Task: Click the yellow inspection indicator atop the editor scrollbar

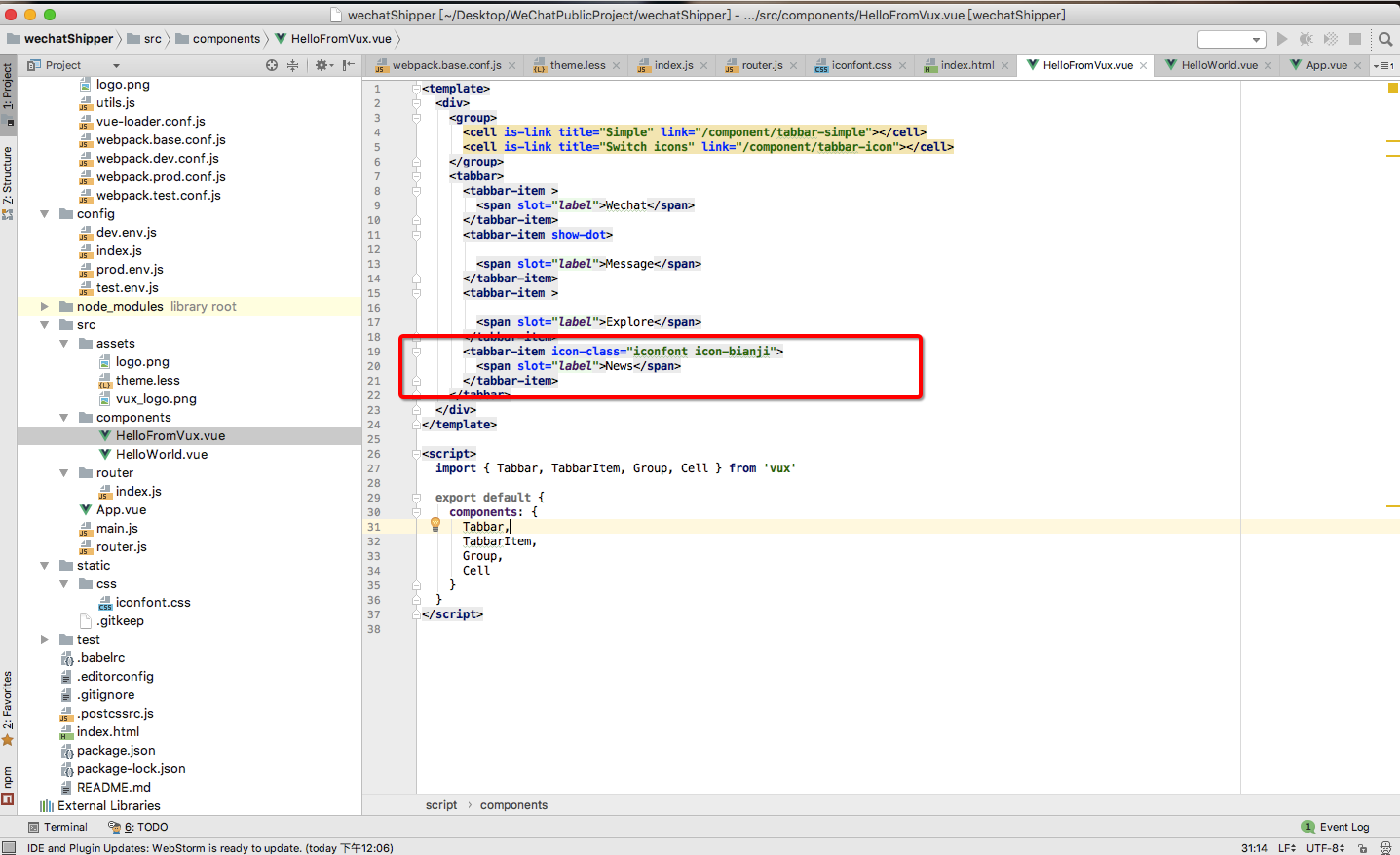Action: (1392, 88)
